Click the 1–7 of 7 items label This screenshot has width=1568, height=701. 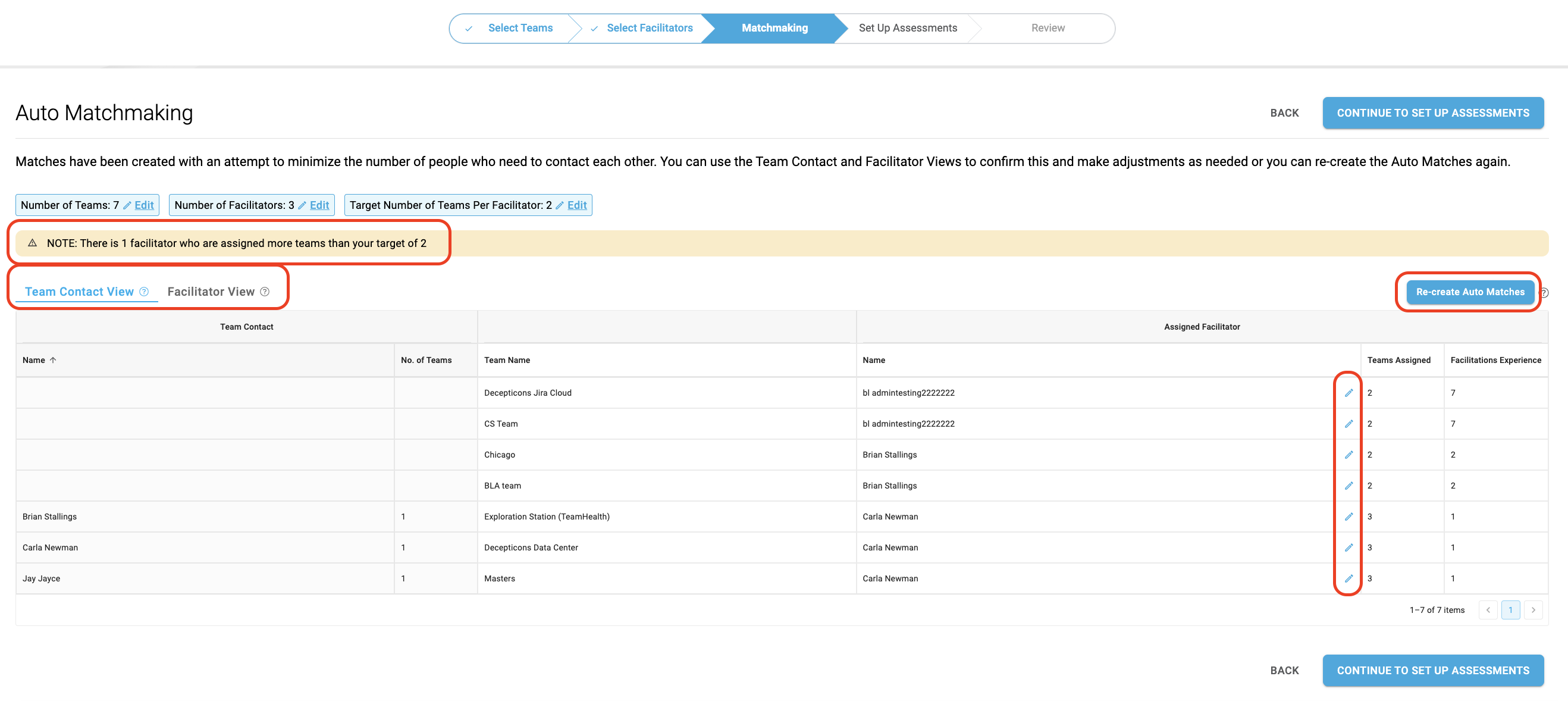tap(1437, 611)
